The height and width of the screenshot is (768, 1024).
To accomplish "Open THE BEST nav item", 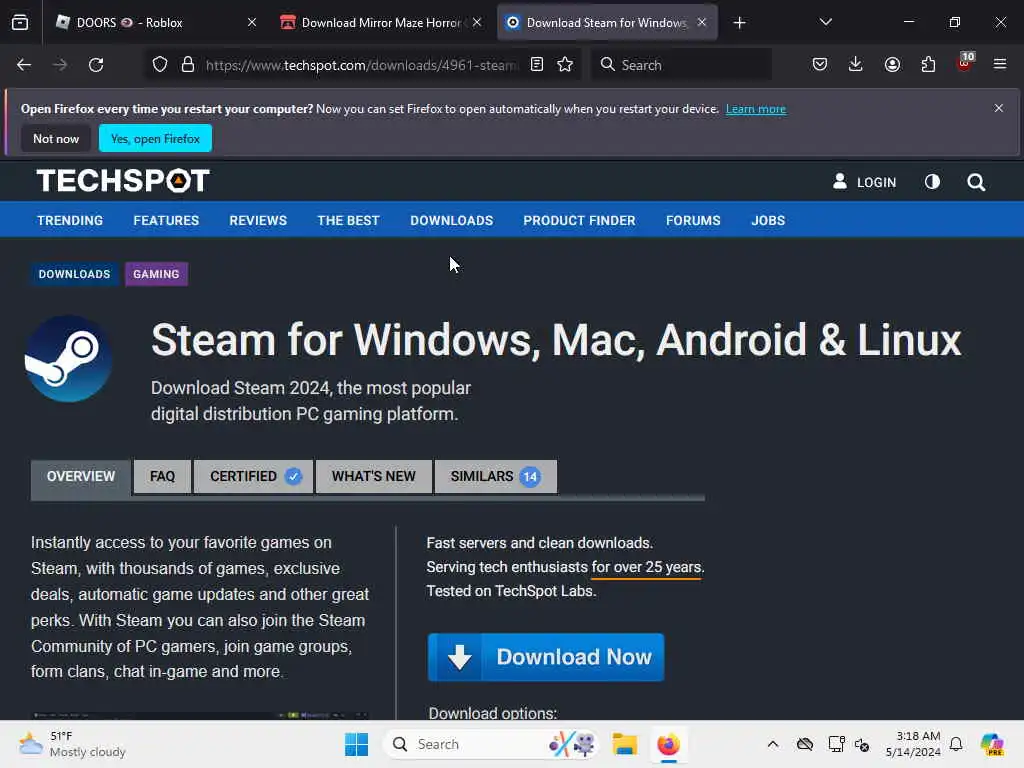I will click(349, 221).
